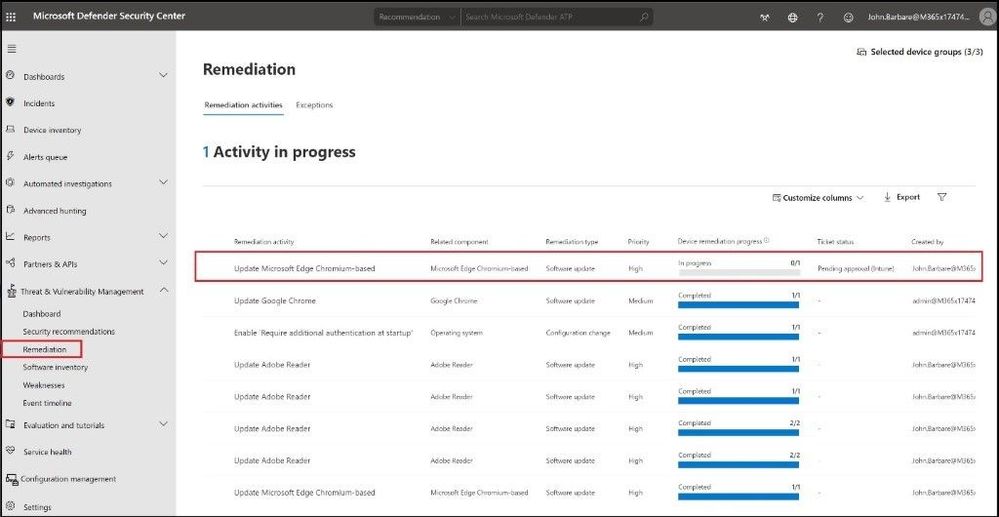Screen dimensions: 999x517
Task: Click the search magnifier icon
Action: 644,17
